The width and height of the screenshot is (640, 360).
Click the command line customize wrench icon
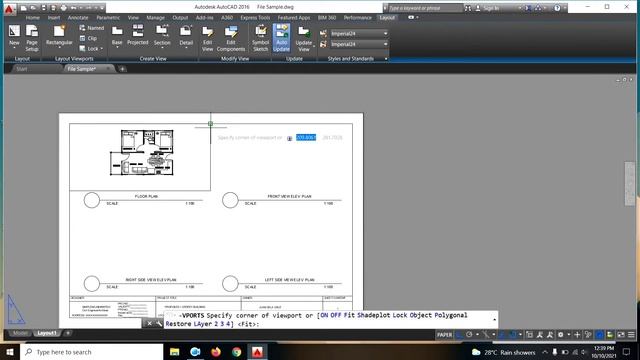(x=159, y=323)
